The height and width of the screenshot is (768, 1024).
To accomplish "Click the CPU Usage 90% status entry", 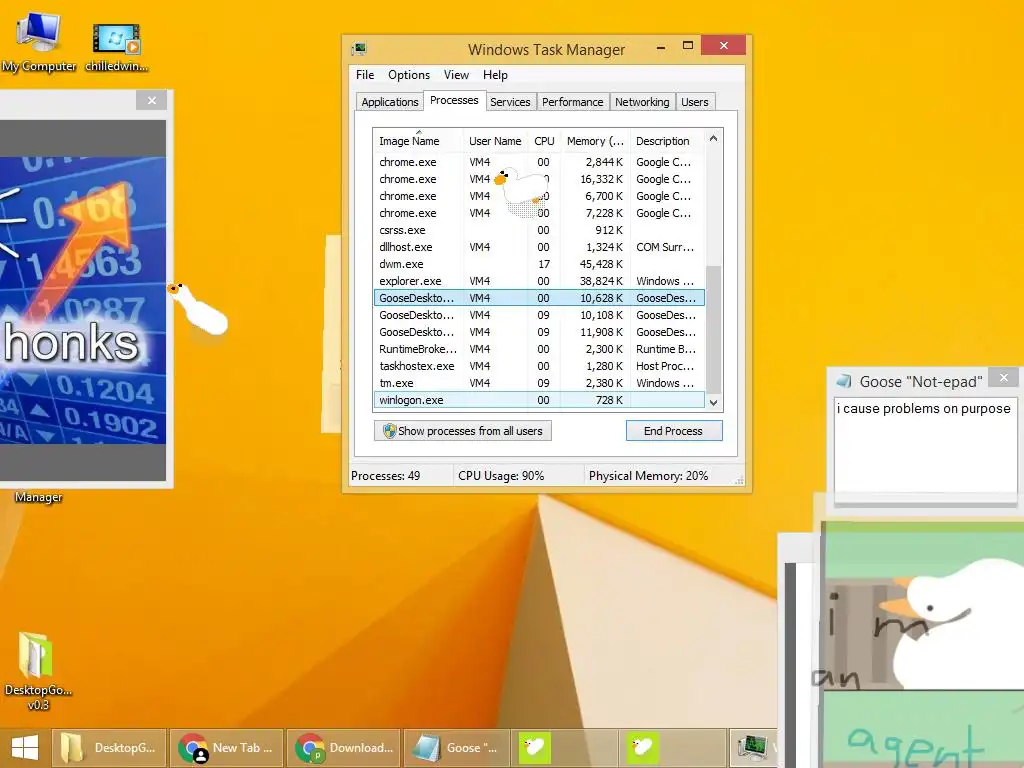I will click(501, 475).
